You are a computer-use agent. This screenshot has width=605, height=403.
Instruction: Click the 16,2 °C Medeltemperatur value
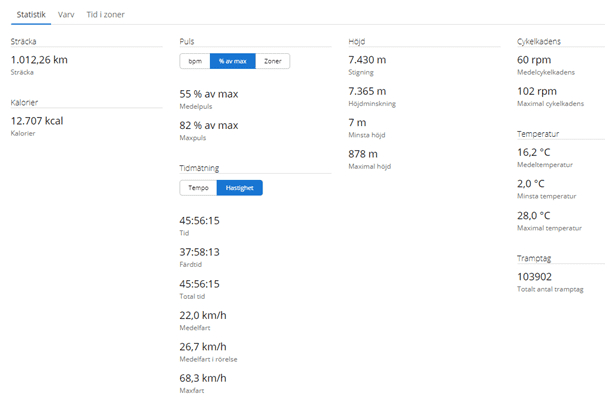[x=533, y=152]
